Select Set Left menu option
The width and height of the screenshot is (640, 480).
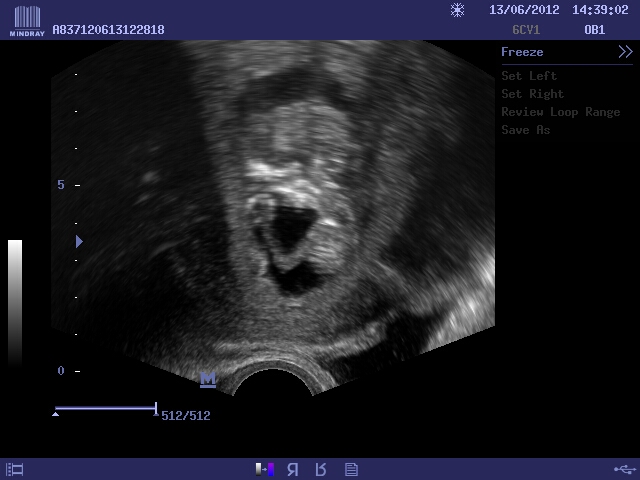pos(529,76)
